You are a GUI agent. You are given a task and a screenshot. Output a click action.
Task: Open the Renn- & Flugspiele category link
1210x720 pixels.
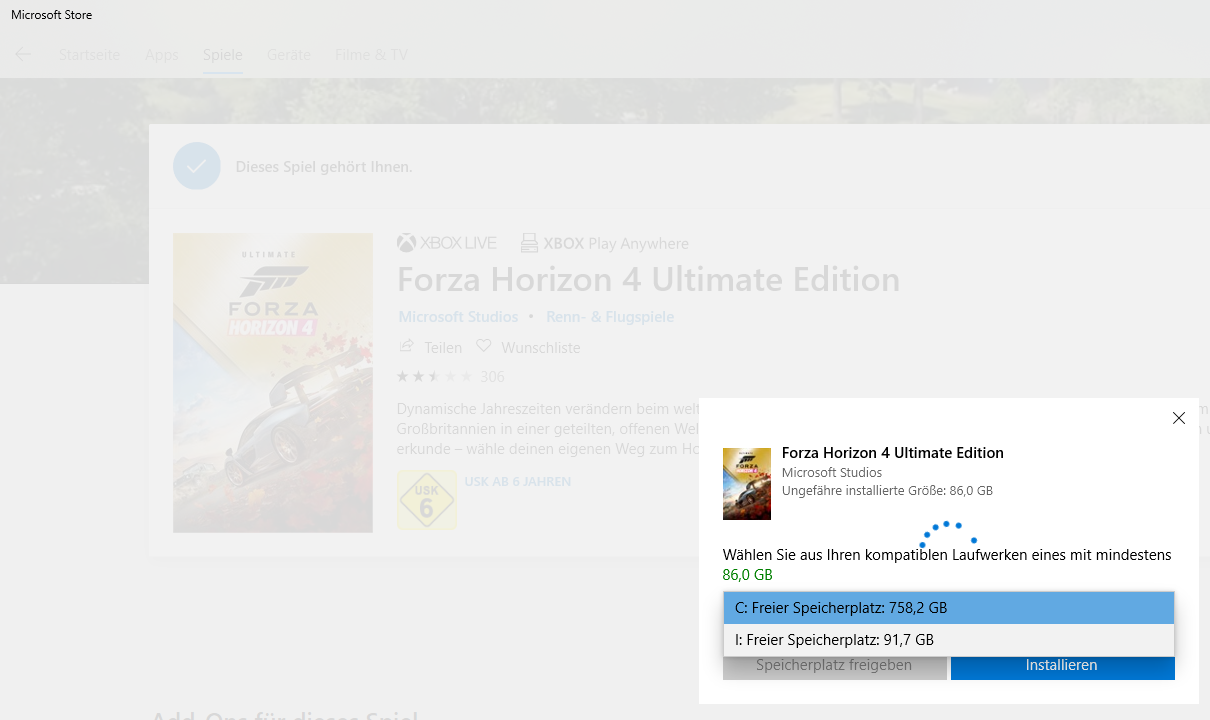[x=610, y=316]
